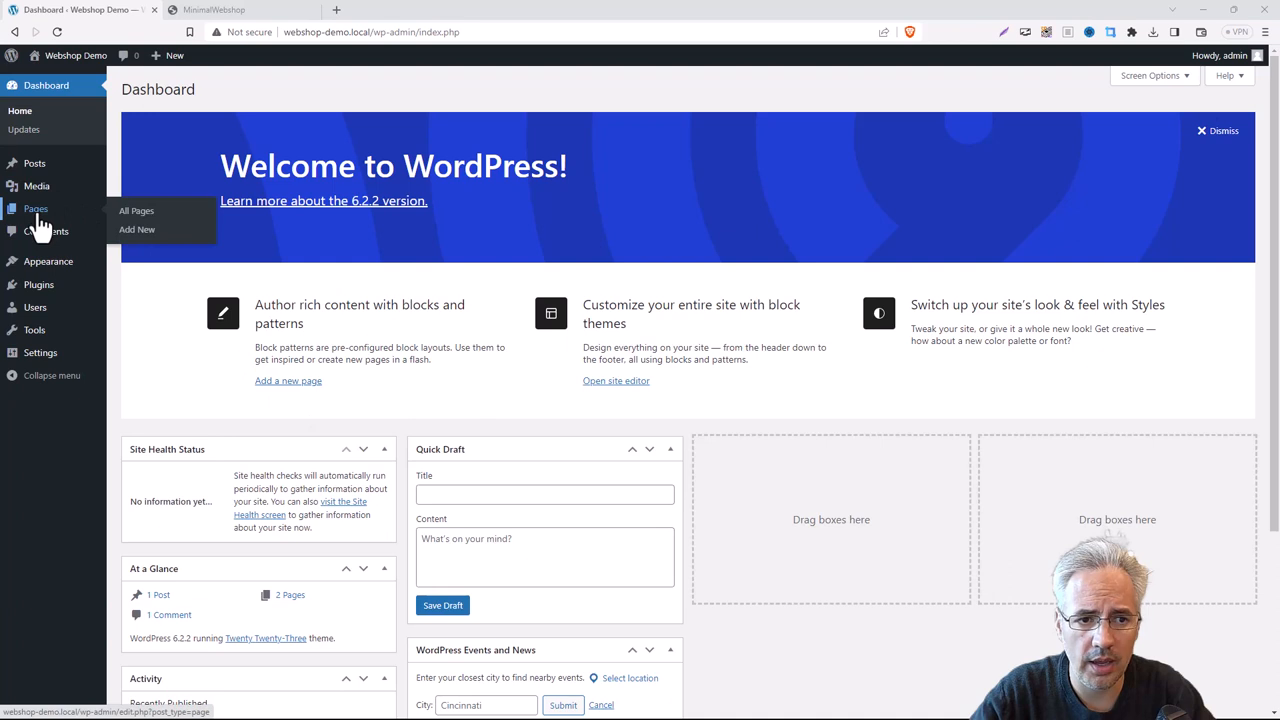The image size is (1280, 720).
Task: Expand the Screen Options dropdown
Action: (1155, 76)
